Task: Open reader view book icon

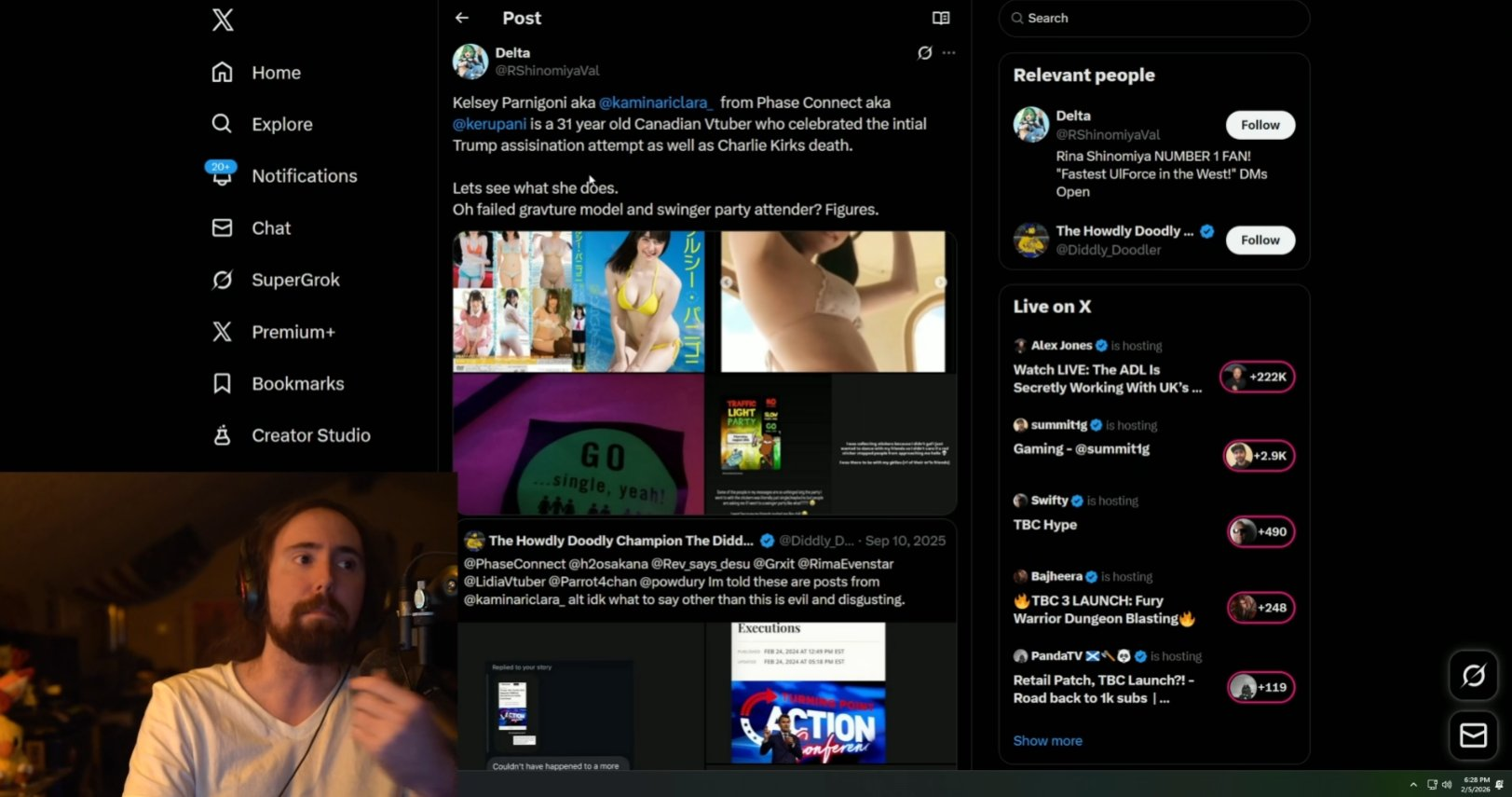Action: click(941, 18)
